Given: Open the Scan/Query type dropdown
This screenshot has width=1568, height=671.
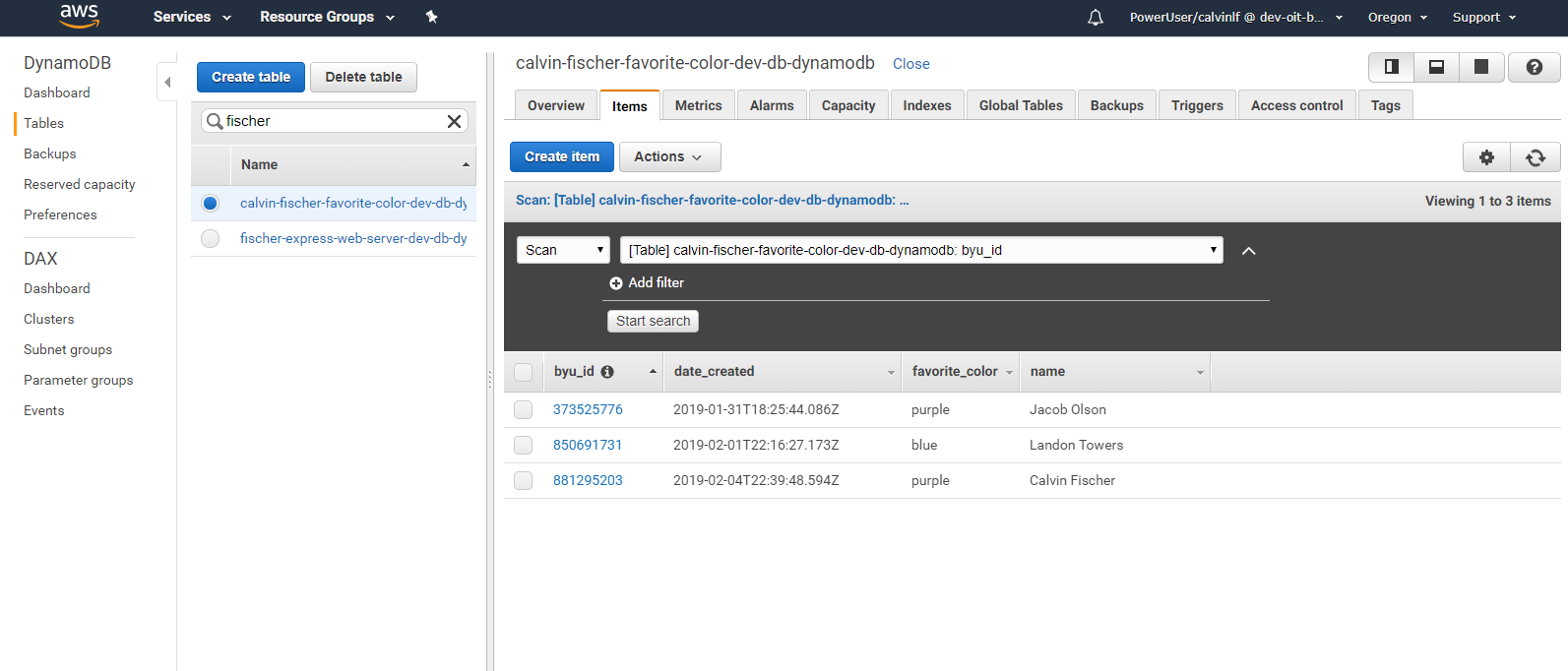Looking at the screenshot, I should [563, 250].
